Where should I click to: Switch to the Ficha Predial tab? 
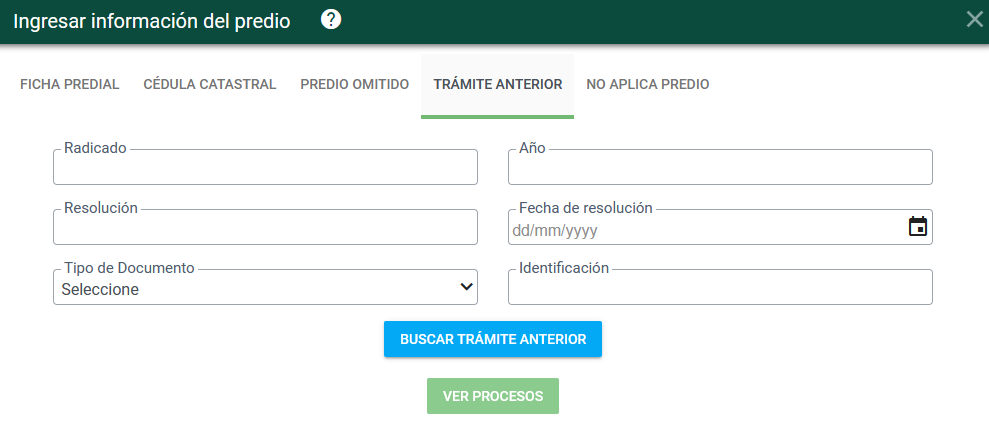point(70,85)
